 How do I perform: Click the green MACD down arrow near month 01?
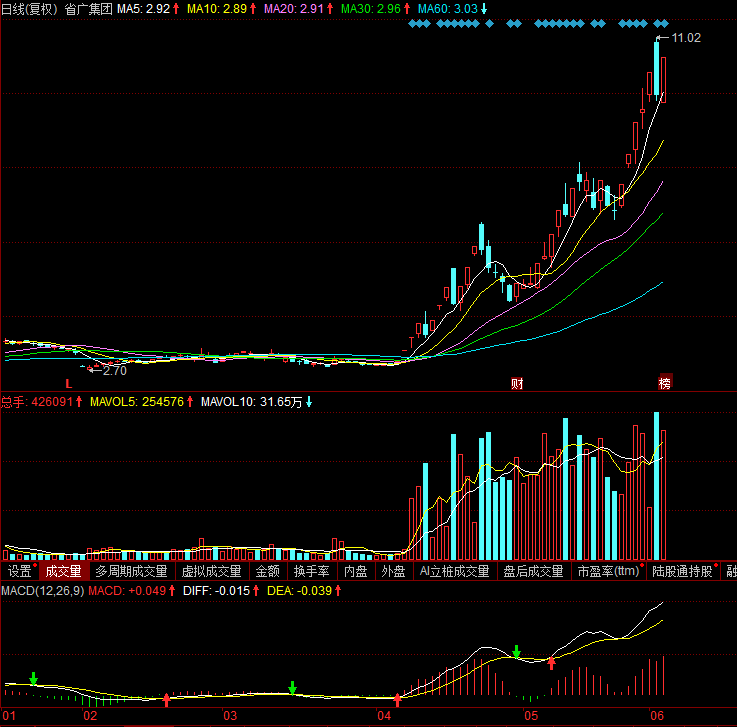click(33, 679)
